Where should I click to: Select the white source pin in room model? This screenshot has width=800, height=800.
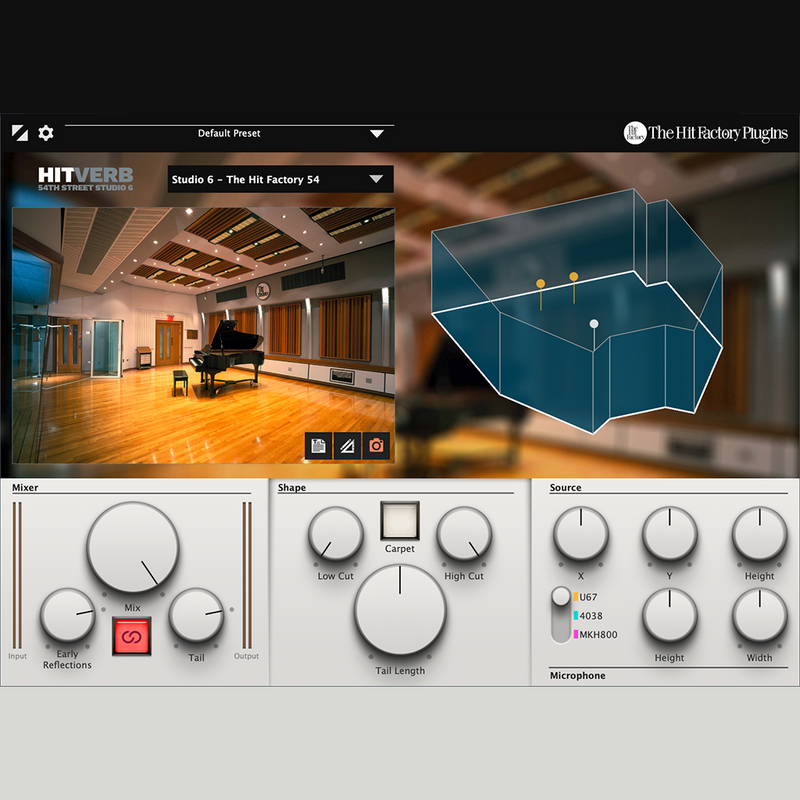(x=594, y=323)
